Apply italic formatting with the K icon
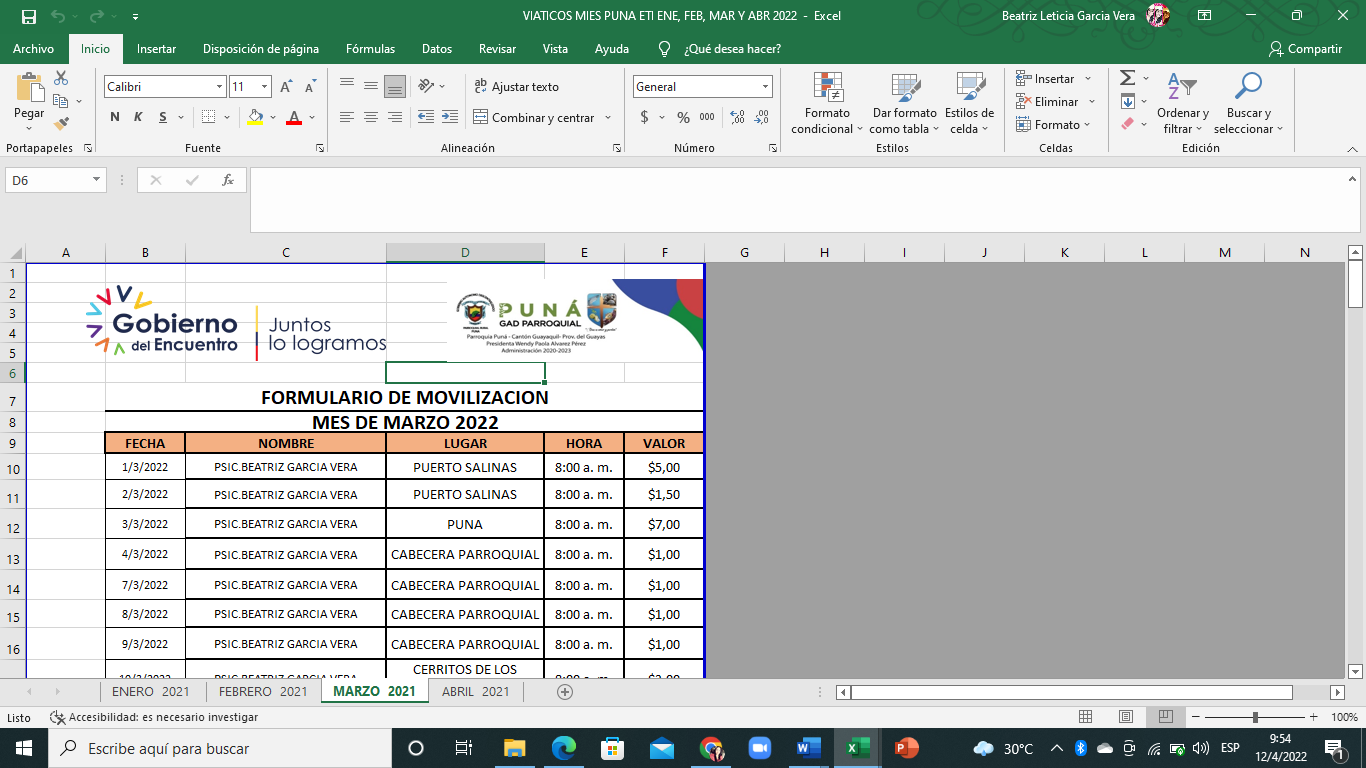This screenshot has width=1366, height=768. pyautogui.click(x=138, y=118)
